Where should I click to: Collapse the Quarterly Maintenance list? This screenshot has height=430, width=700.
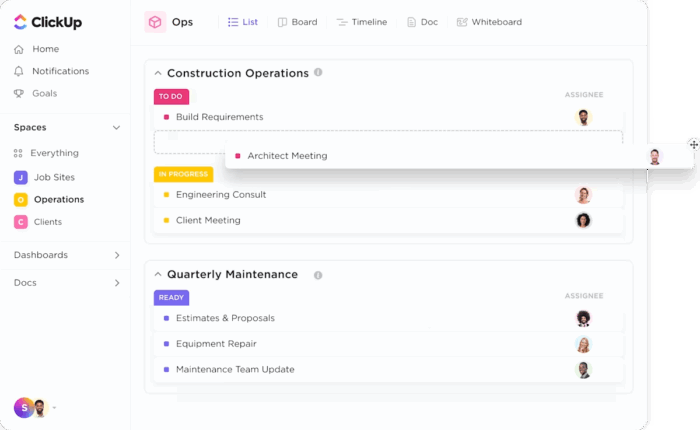(x=158, y=275)
